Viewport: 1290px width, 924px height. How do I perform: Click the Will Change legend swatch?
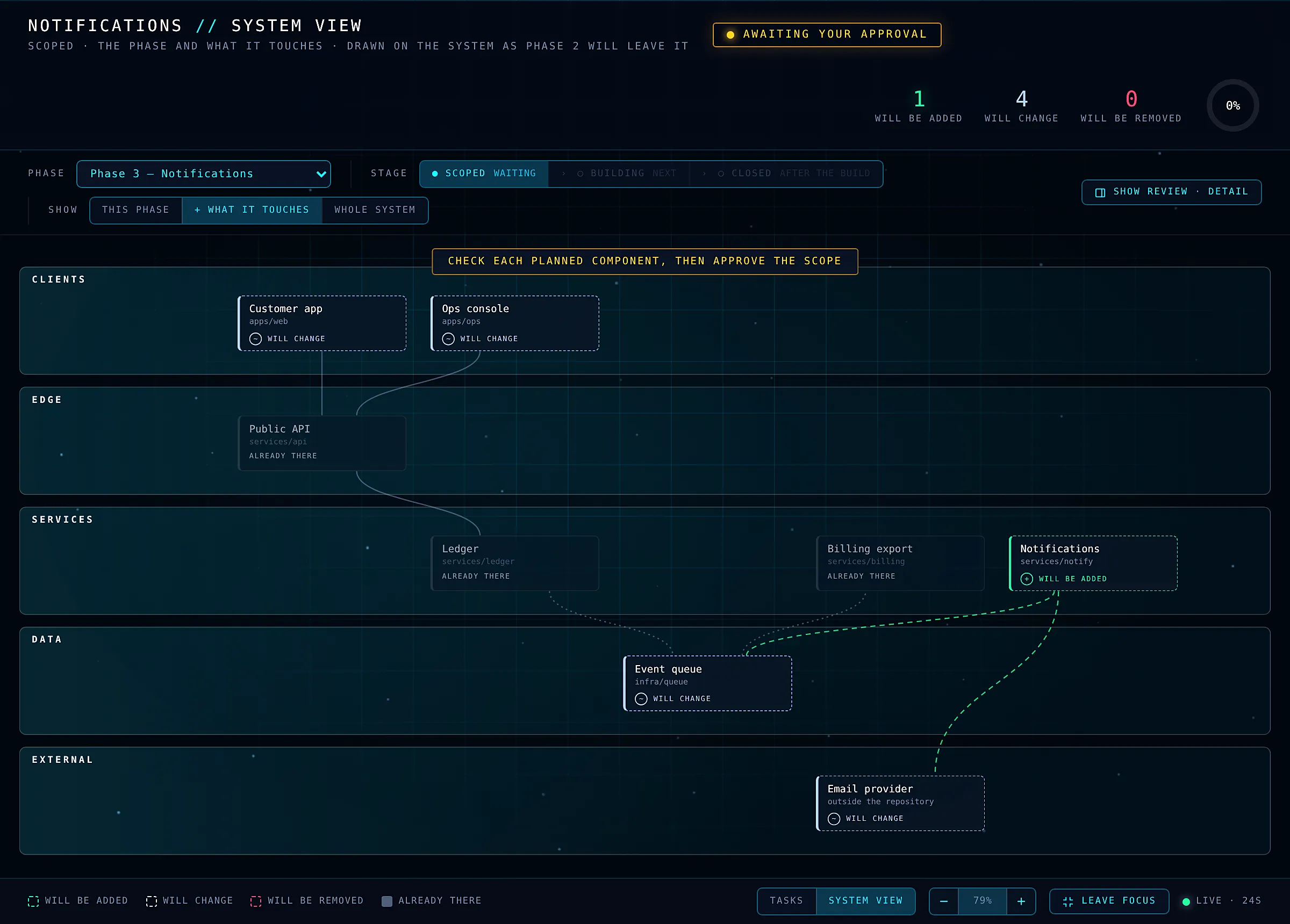151,901
